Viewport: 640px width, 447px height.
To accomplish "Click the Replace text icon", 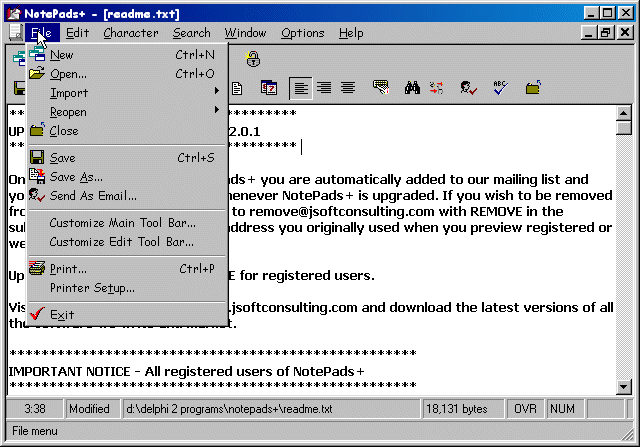I will (x=436, y=88).
